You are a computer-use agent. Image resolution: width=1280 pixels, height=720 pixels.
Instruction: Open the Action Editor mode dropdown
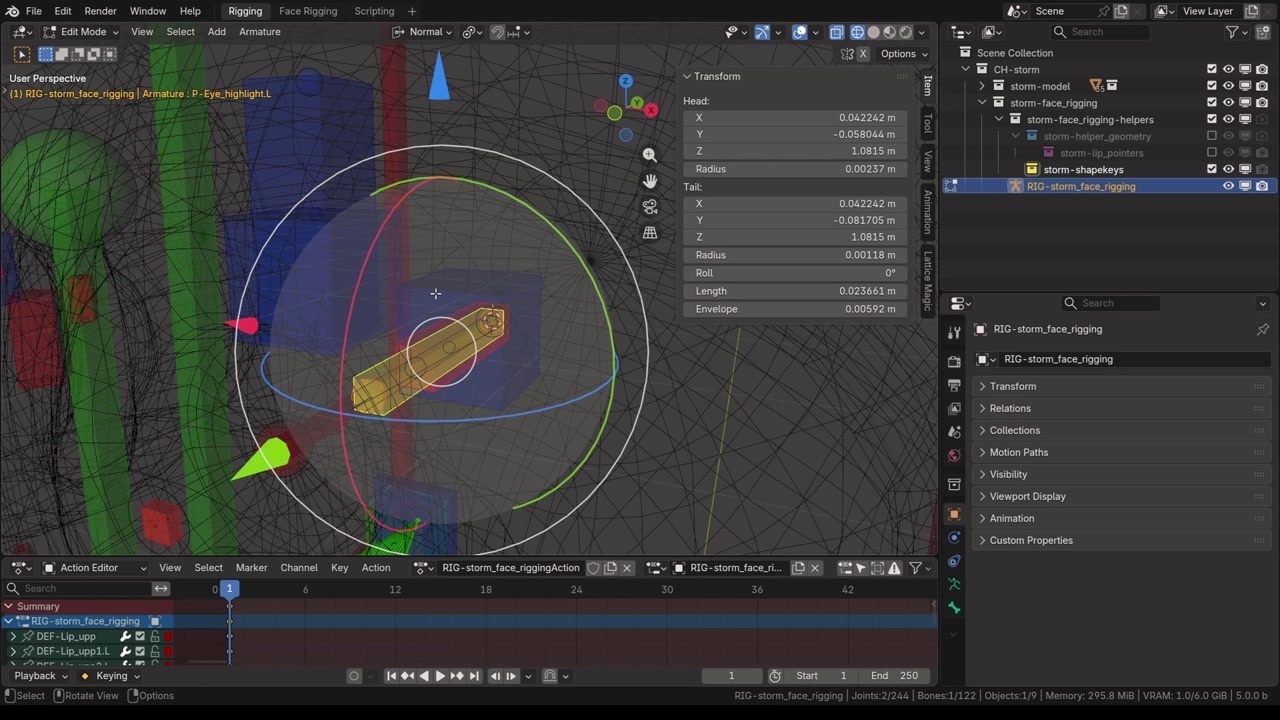tap(95, 568)
